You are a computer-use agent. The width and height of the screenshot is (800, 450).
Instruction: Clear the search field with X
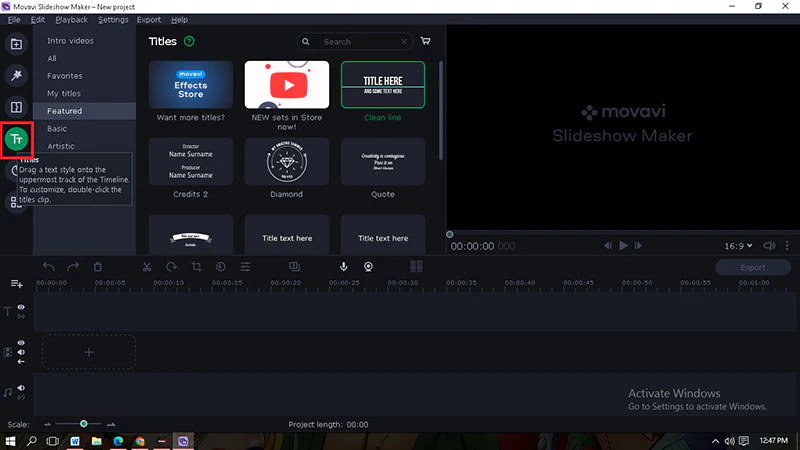404,42
